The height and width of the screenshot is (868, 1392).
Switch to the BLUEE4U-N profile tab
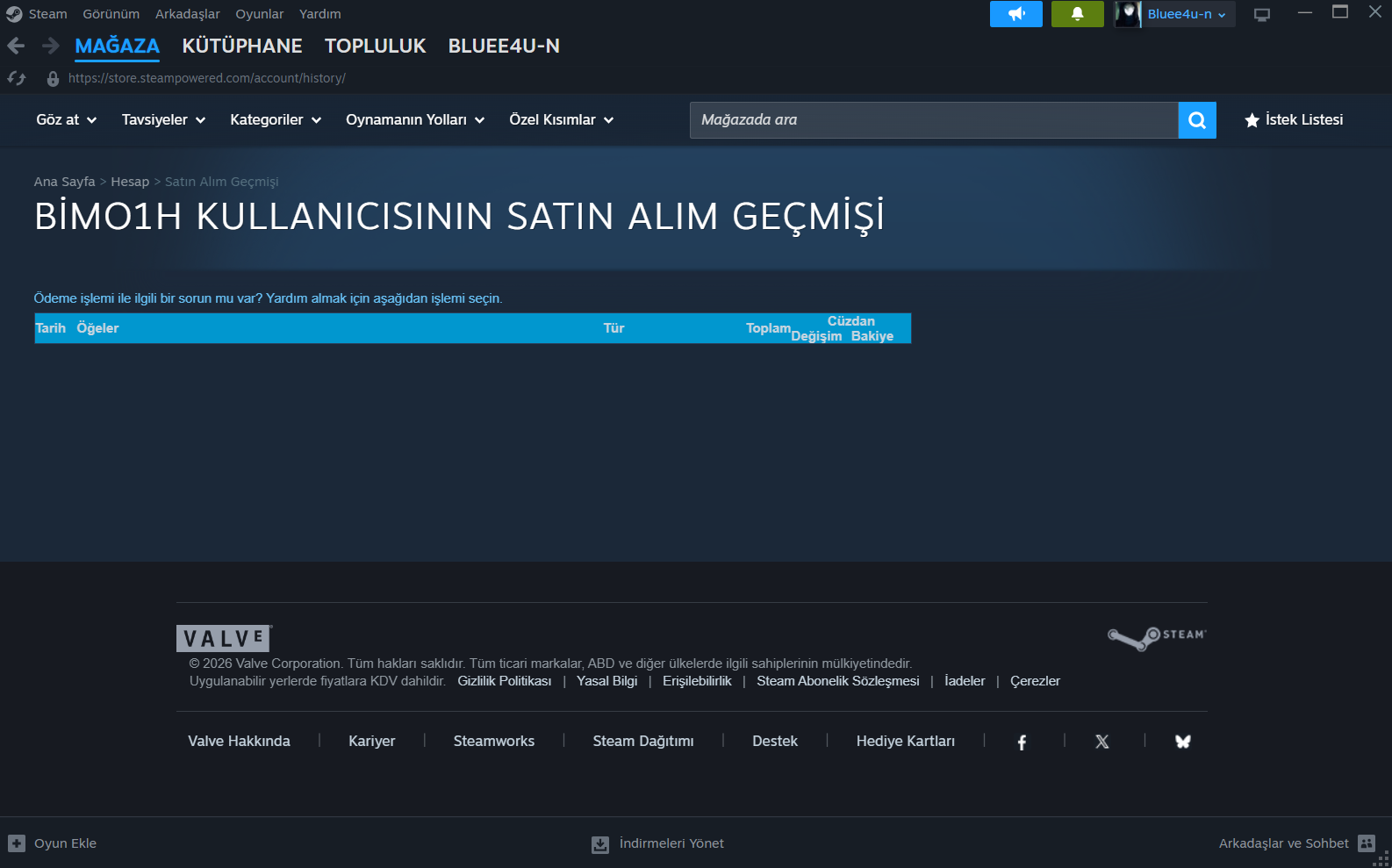504,46
